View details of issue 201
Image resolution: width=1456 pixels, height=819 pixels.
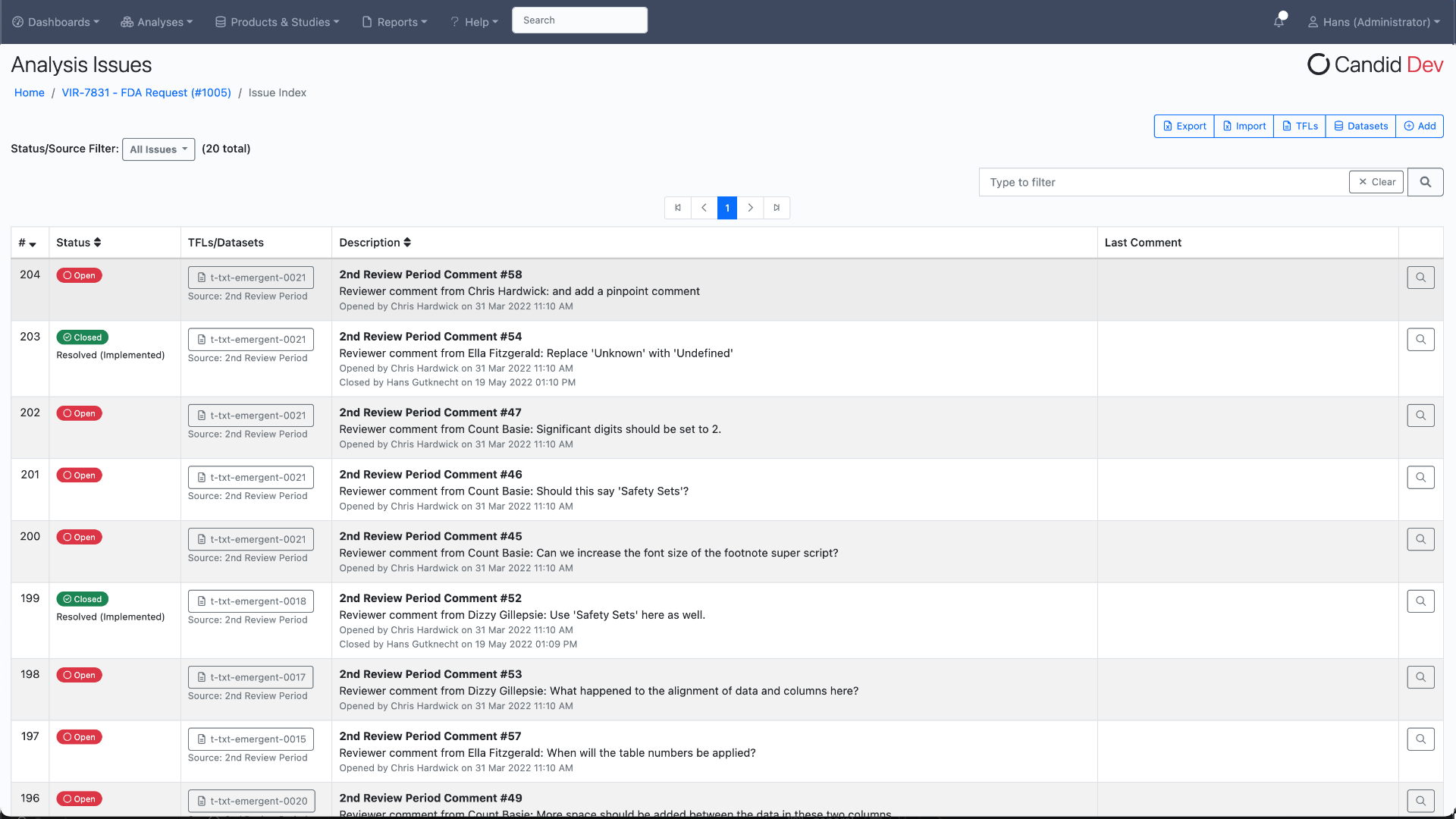(x=1420, y=478)
